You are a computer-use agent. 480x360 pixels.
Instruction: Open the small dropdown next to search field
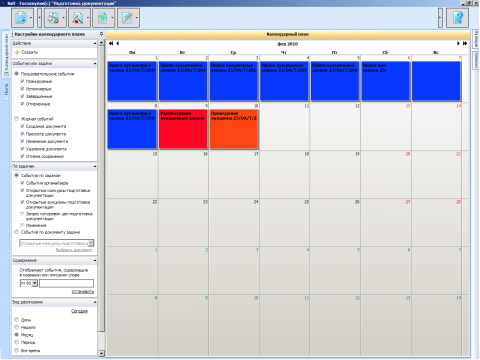[x=35, y=283]
